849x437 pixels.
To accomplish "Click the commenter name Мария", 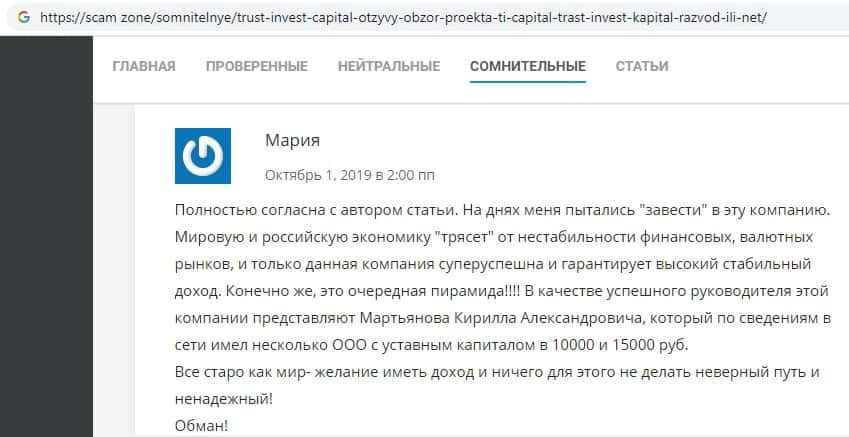I will click(x=293, y=140).
